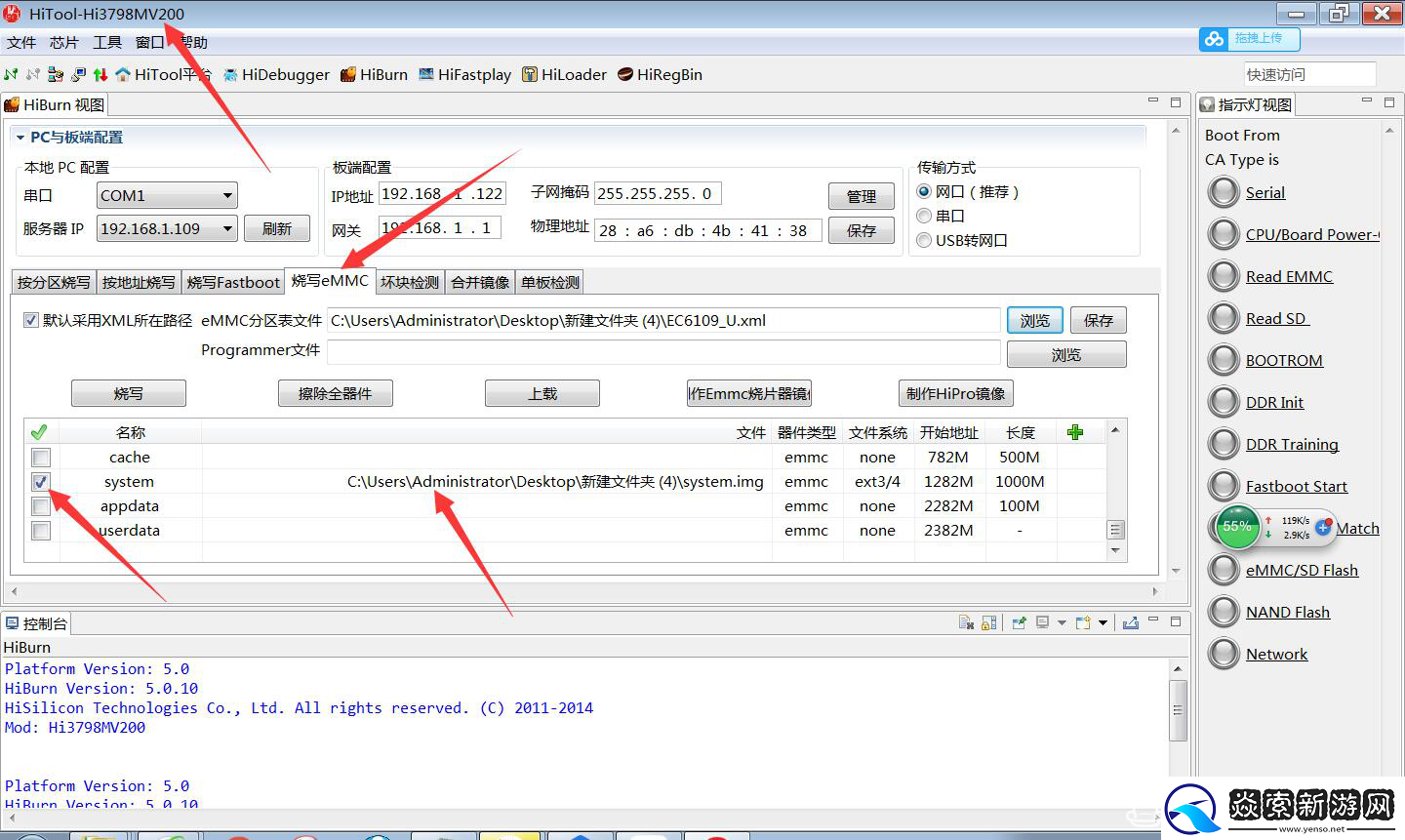The image size is (1405, 840).
Task: Clear the console output icon
Action: 966,622
